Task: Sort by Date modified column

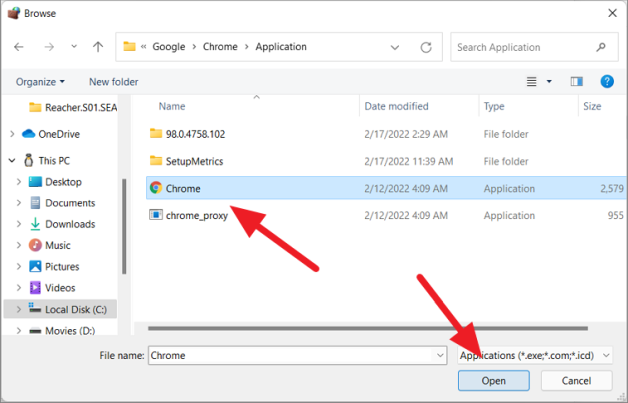Action: click(x=396, y=106)
